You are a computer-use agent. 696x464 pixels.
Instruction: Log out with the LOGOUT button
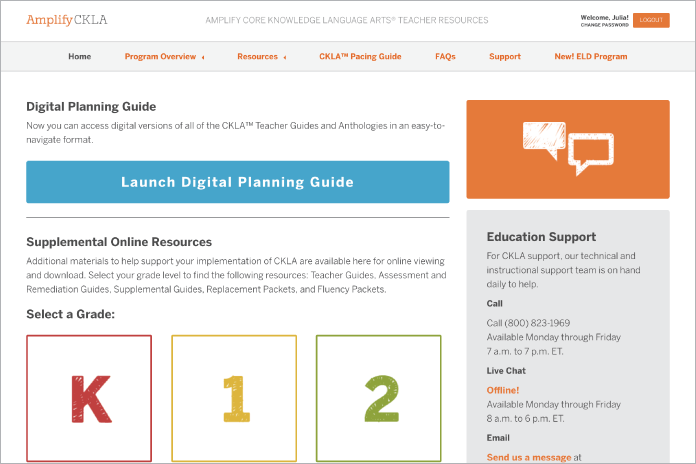tap(651, 20)
